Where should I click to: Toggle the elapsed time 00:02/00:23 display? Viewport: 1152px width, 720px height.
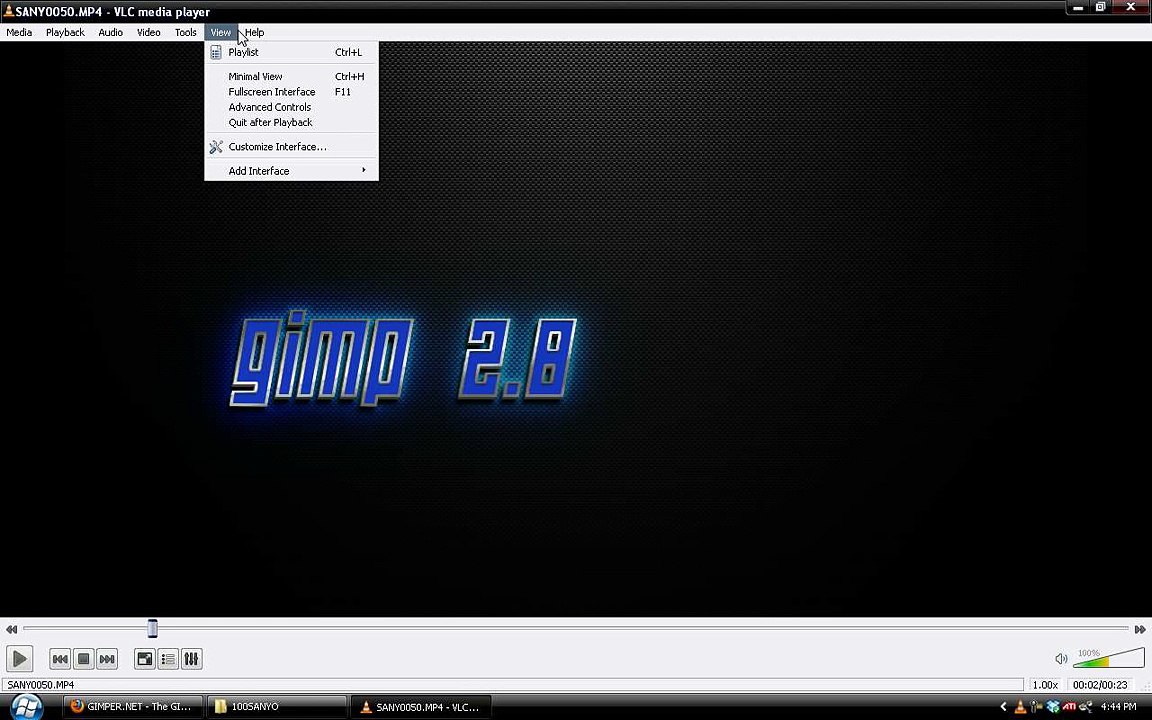pyautogui.click(x=1100, y=685)
